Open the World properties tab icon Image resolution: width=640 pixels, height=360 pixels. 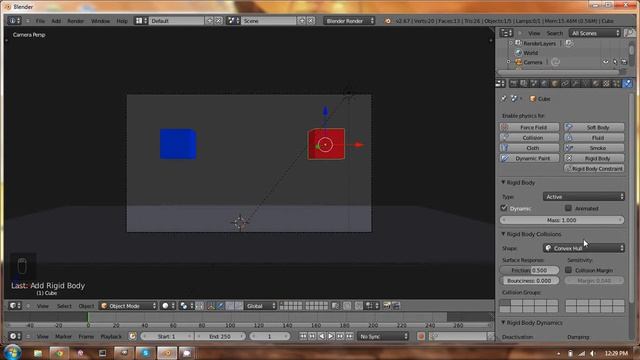coord(544,84)
